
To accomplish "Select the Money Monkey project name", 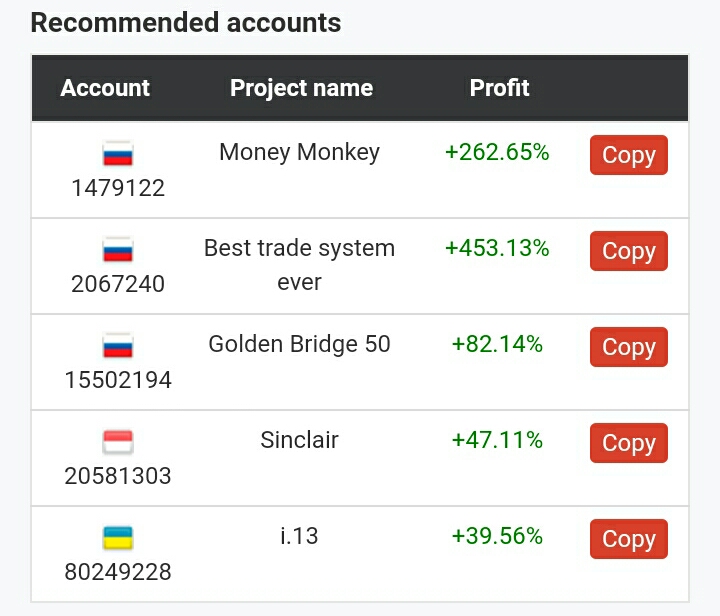I will tap(299, 153).
